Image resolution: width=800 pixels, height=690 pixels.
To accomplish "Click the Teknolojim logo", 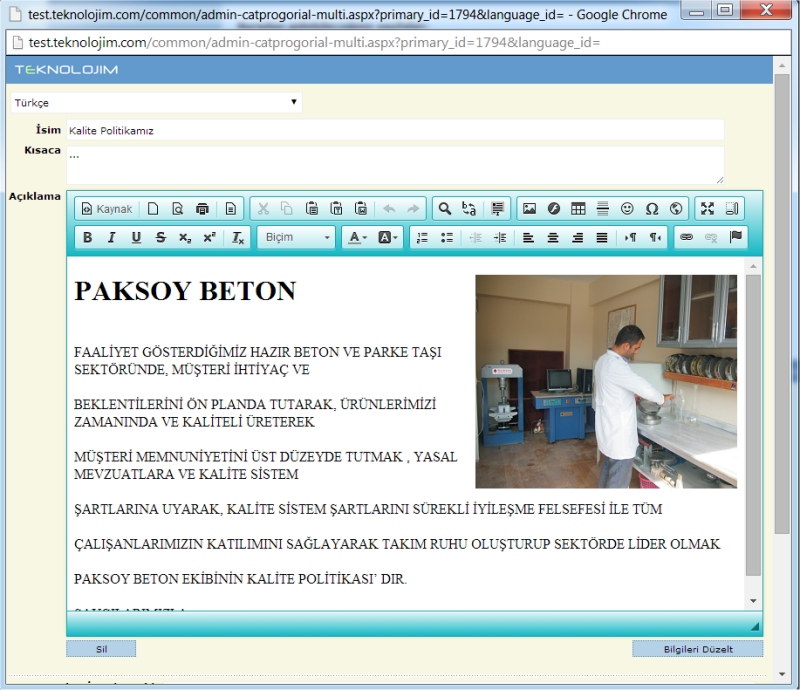I will pyautogui.click(x=66, y=70).
